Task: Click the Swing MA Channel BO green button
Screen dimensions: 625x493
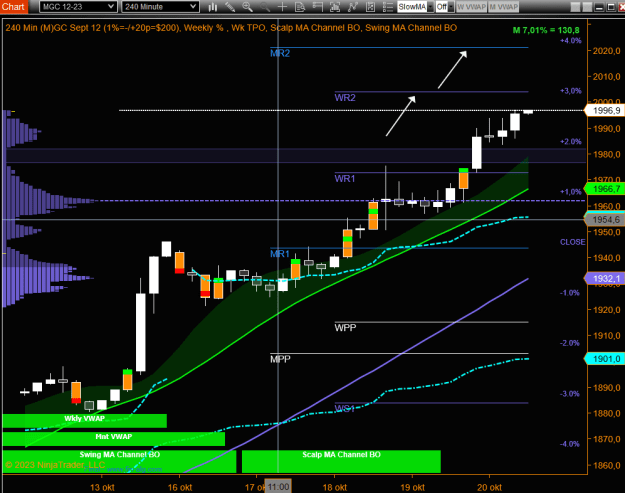Action: point(119,461)
